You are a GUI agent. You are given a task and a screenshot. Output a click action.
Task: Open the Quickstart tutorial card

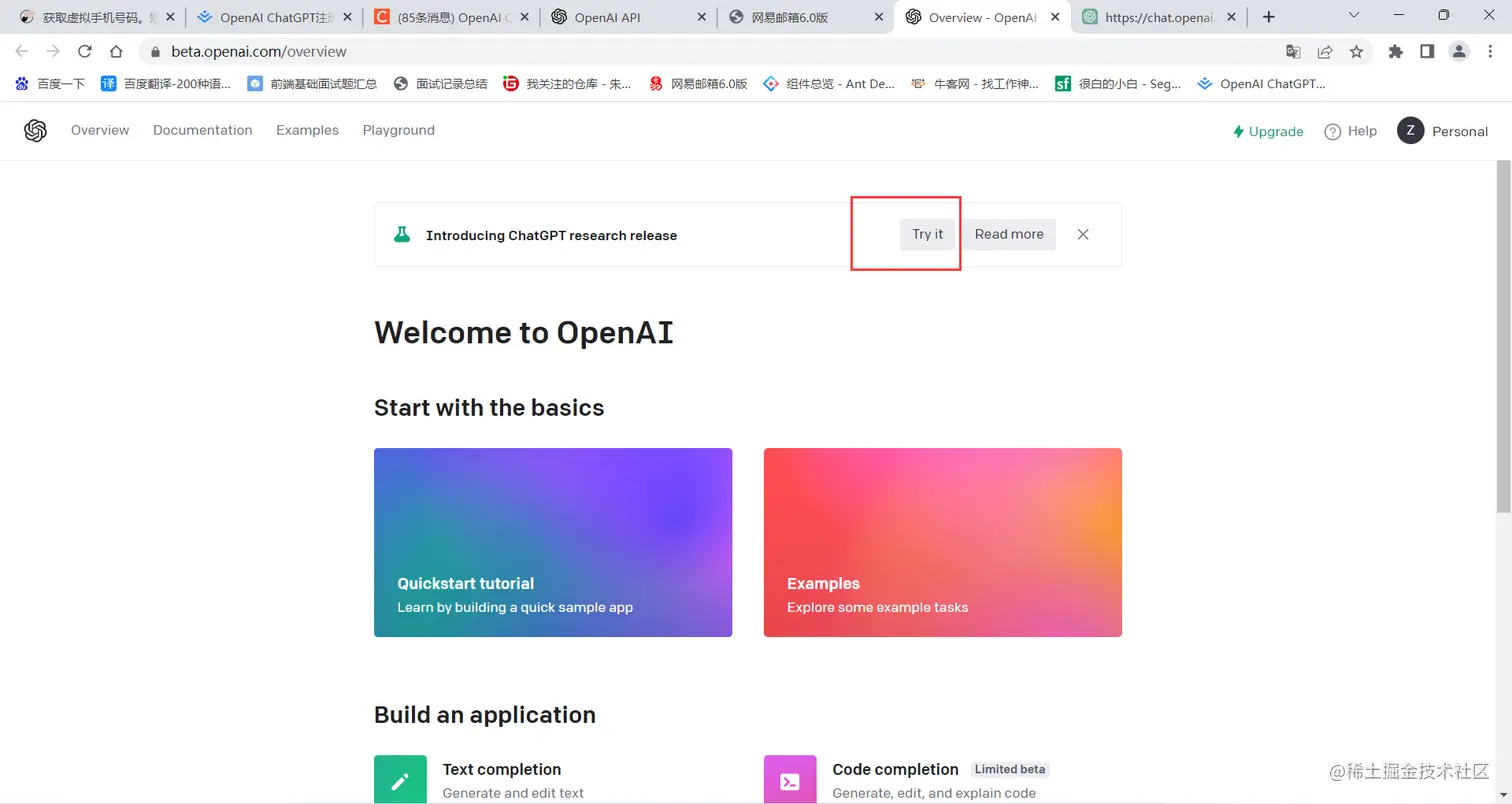[553, 542]
